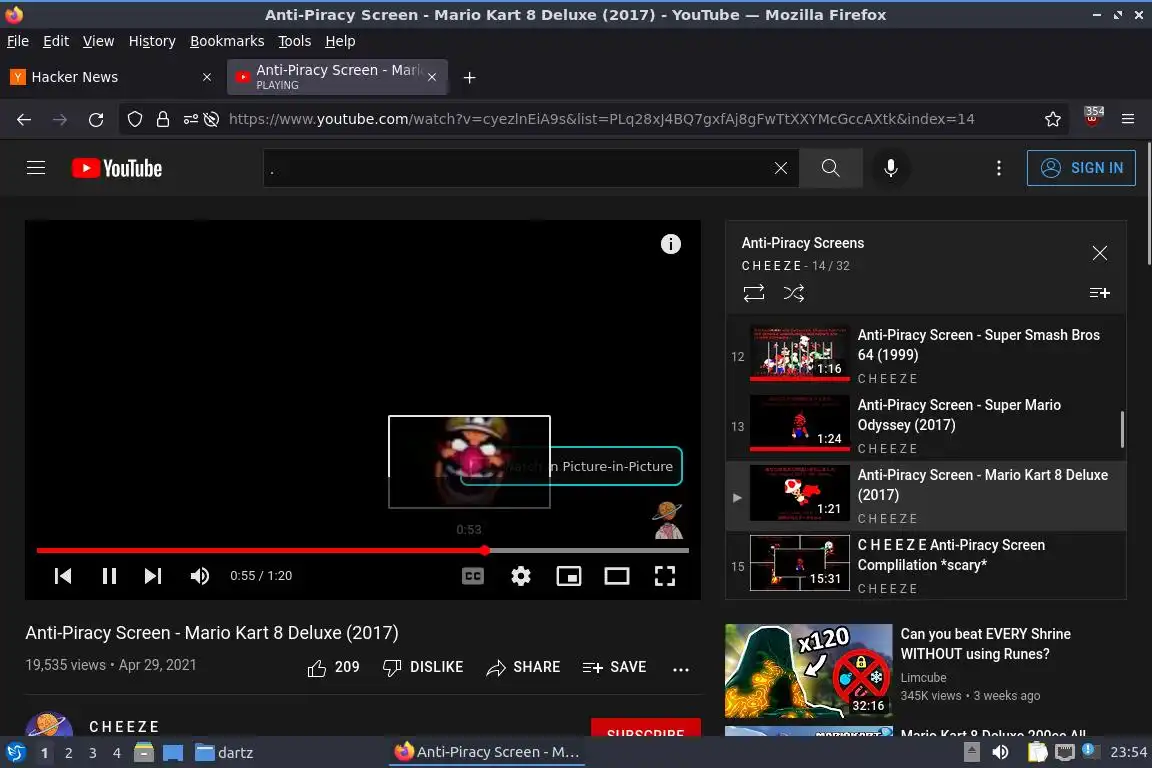1152x768 pixels.
Task: Open Firefox File menu
Action: point(18,41)
